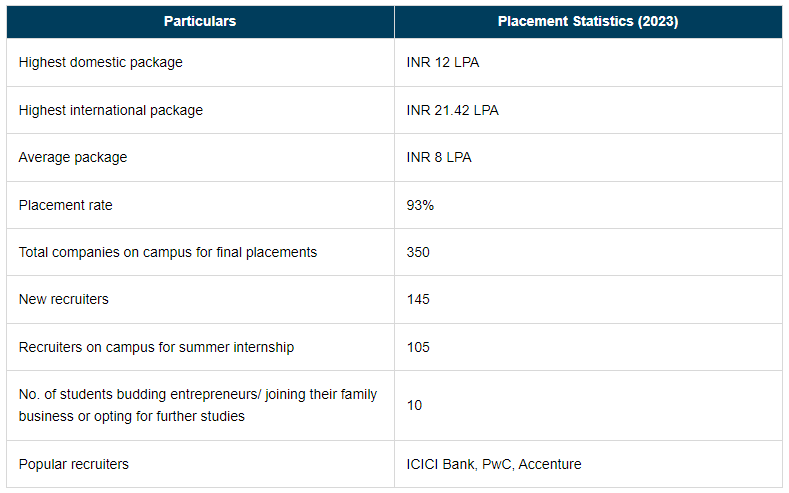Click the 350 companies value
Image resolution: width=789 pixels, height=493 pixels.
418,252
